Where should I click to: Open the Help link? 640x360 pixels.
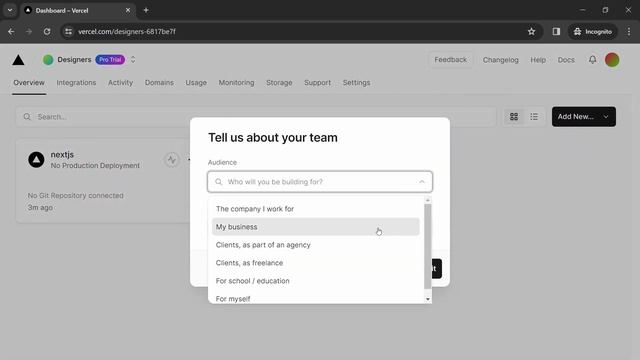(538, 60)
